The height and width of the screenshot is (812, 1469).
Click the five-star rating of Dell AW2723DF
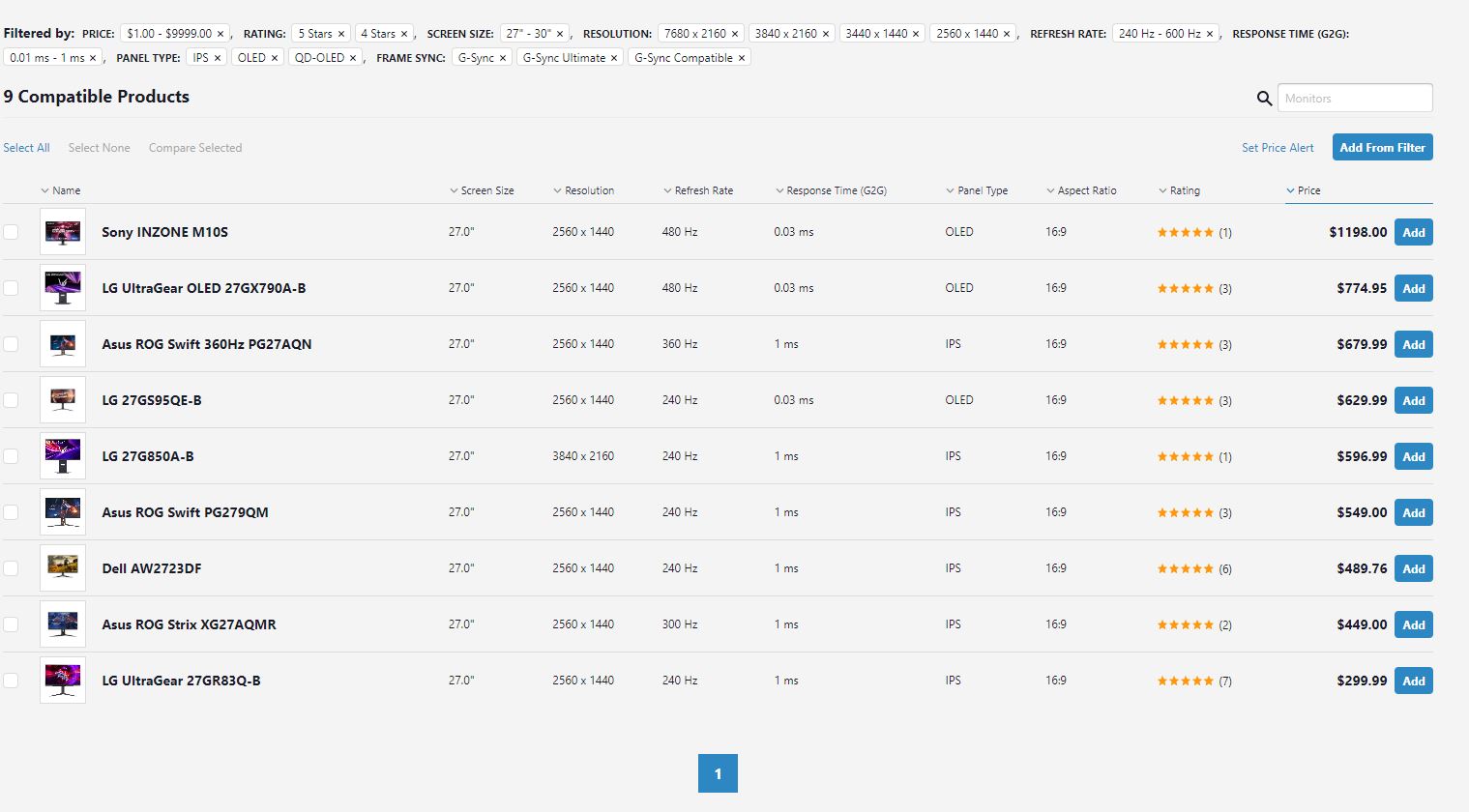click(1185, 568)
